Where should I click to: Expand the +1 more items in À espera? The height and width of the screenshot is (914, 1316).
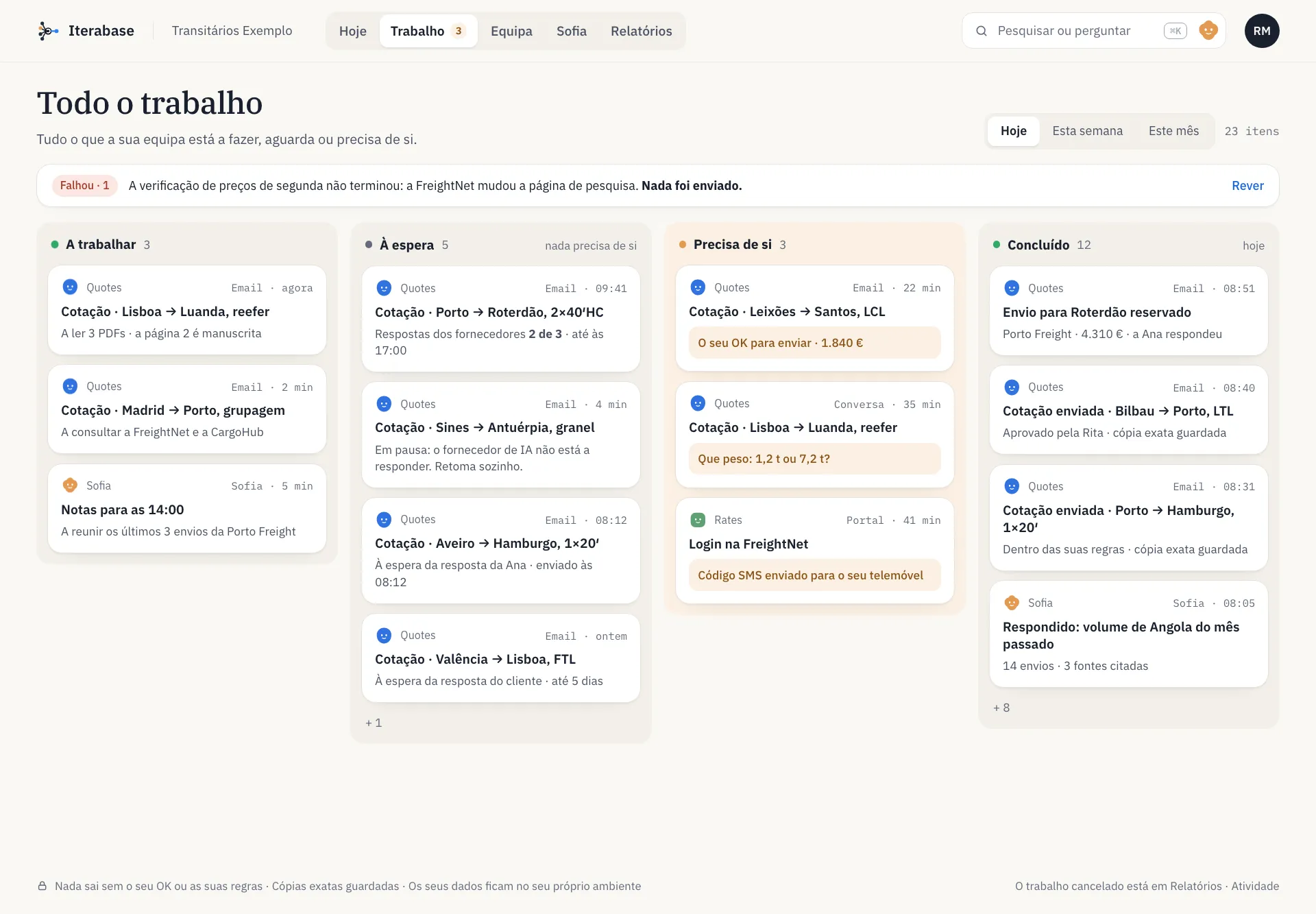click(374, 723)
